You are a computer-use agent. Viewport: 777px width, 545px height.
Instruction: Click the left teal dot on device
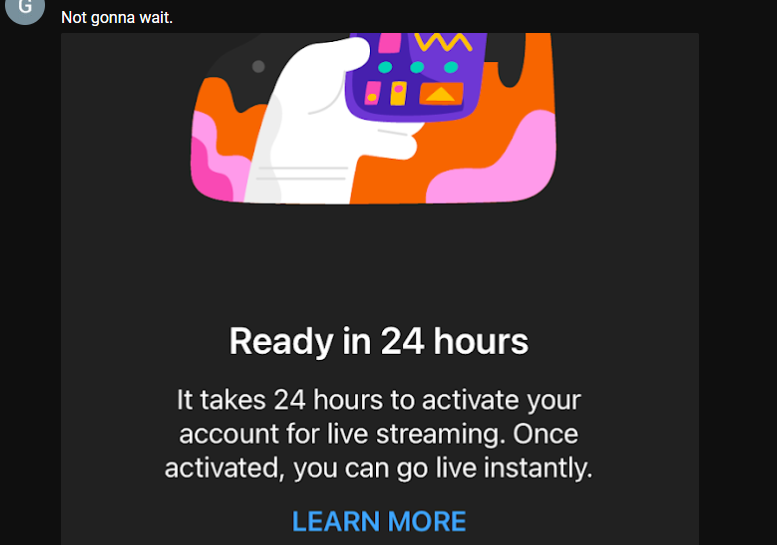[385, 67]
